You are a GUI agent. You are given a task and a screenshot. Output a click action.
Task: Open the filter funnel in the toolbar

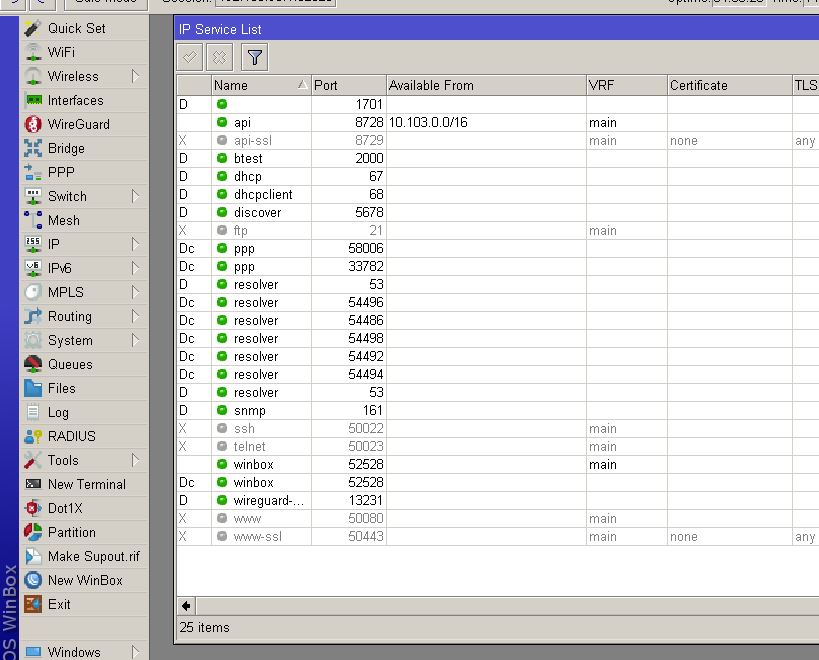[254, 57]
